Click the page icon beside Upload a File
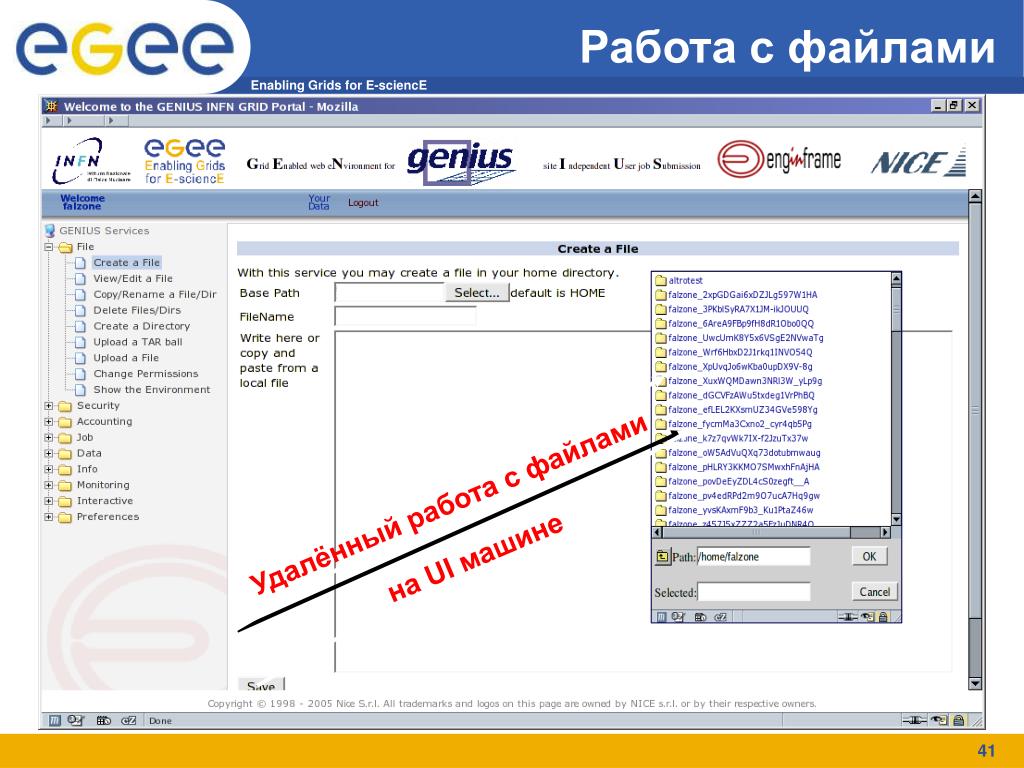The width and height of the screenshot is (1024, 768). [x=80, y=358]
